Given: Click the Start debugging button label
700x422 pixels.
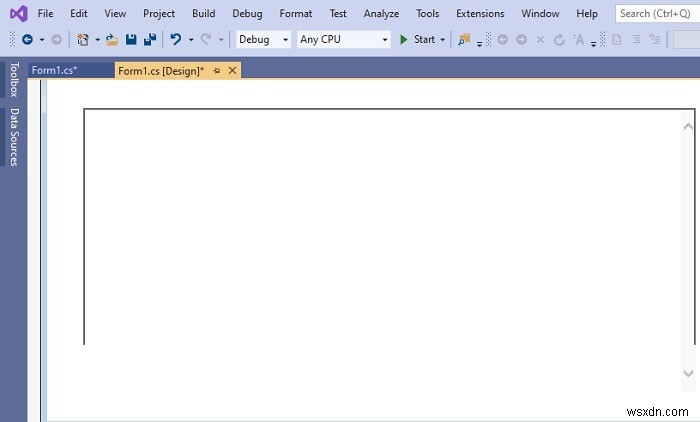Looking at the screenshot, I should coord(424,40).
